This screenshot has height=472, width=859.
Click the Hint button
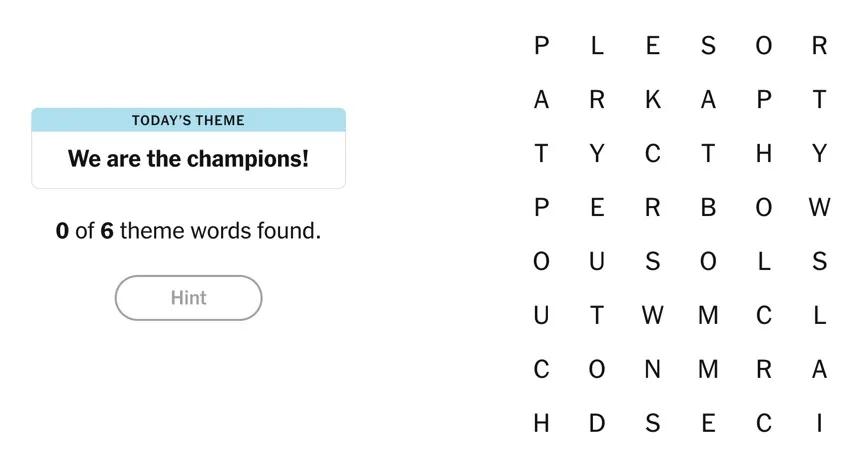(x=188, y=298)
